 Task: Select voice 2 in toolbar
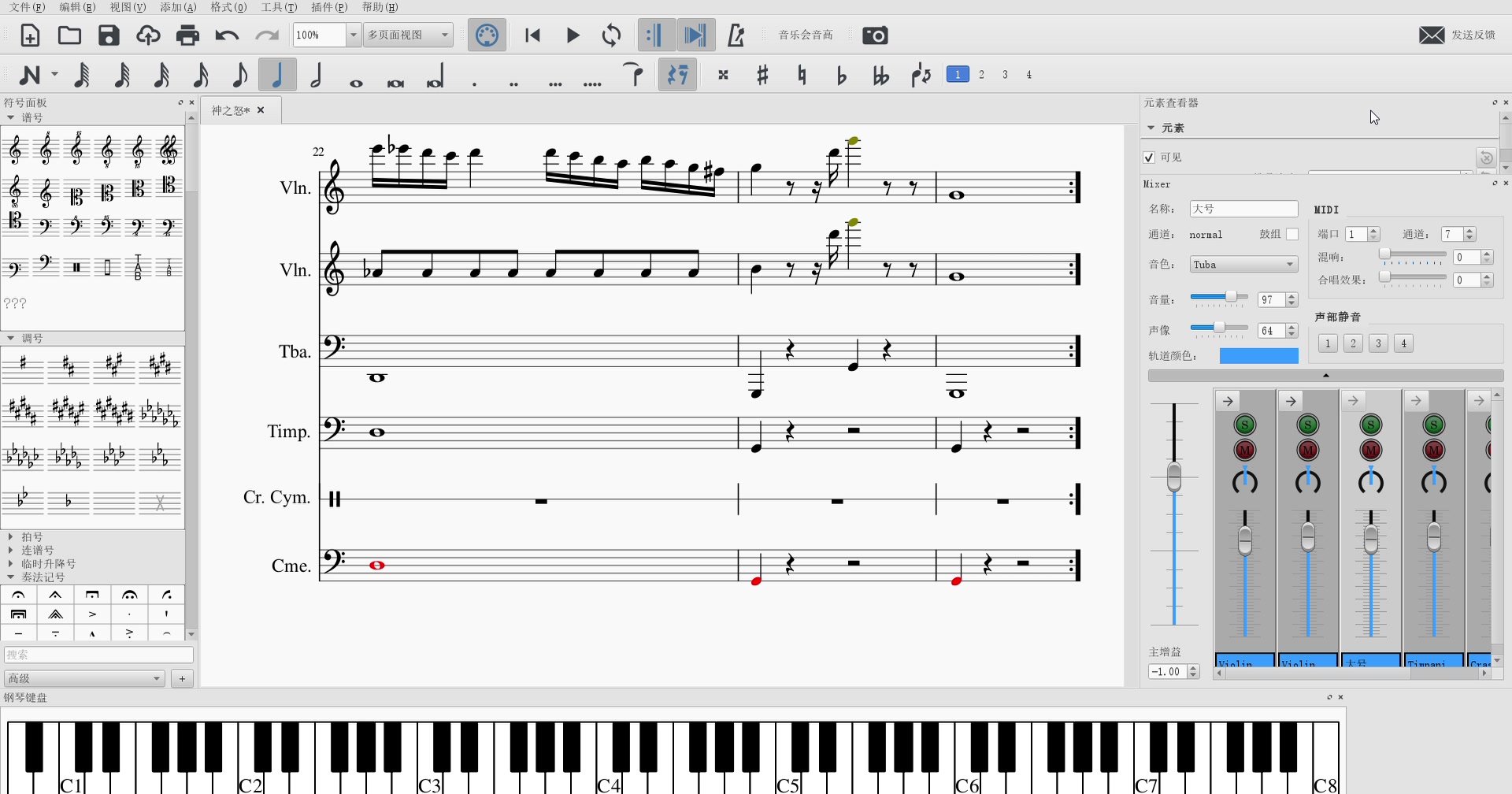pyautogui.click(x=981, y=74)
